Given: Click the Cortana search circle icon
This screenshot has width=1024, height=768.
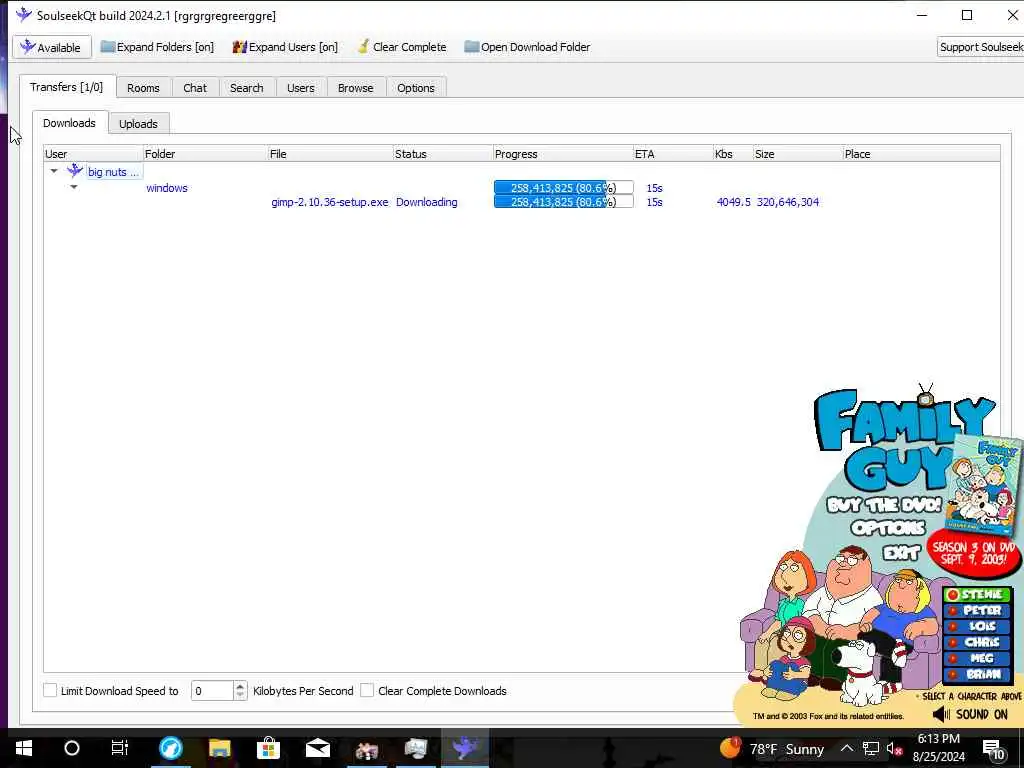Looking at the screenshot, I should 72,748.
